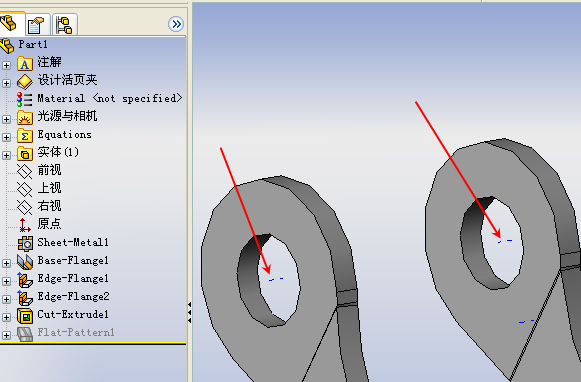Image resolution: width=581 pixels, height=382 pixels.
Task: Select the Base-Flange1 label
Action: pyautogui.click(x=73, y=260)
